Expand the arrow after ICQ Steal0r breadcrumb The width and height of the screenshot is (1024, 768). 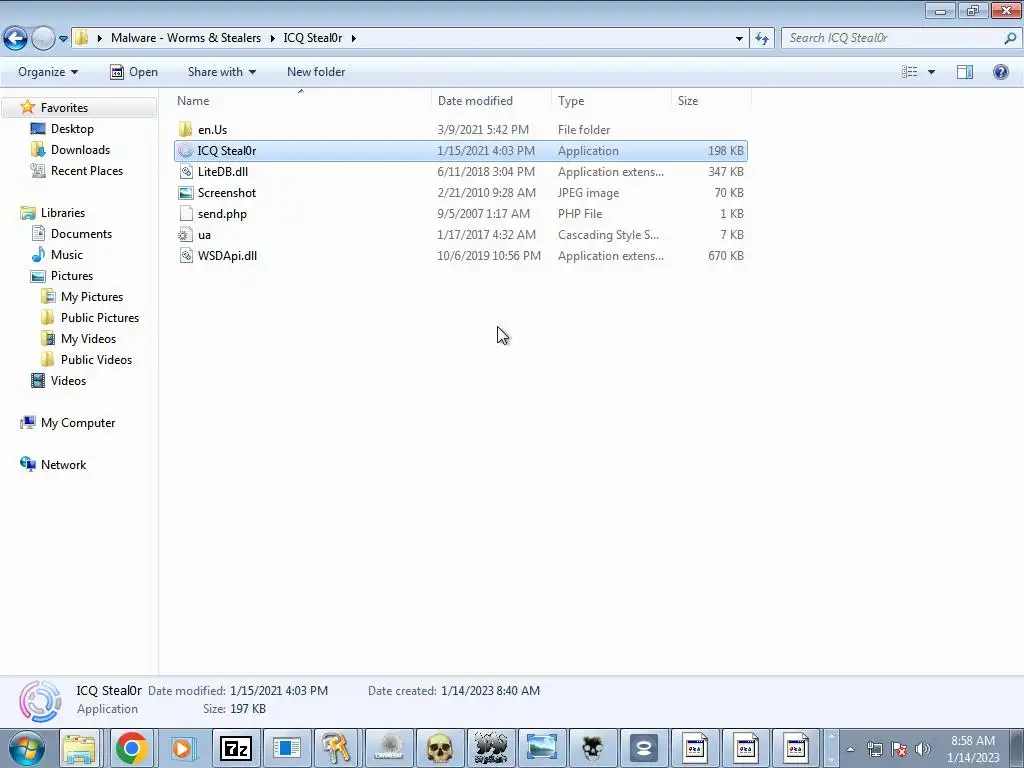pyautogui.click(x=353, y=38)
